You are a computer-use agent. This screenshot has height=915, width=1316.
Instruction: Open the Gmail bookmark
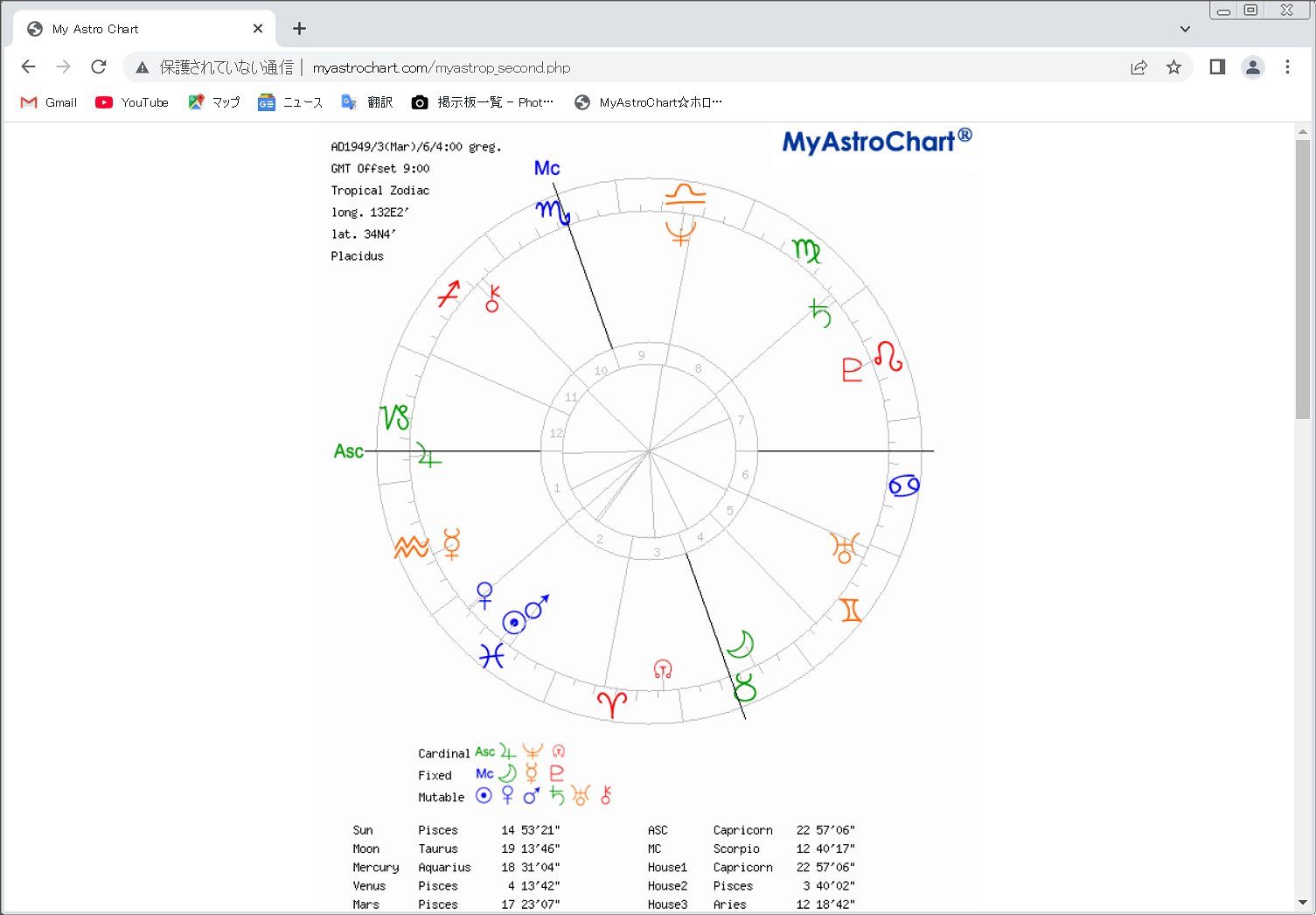pyautogui.click(x=49, y=102)
